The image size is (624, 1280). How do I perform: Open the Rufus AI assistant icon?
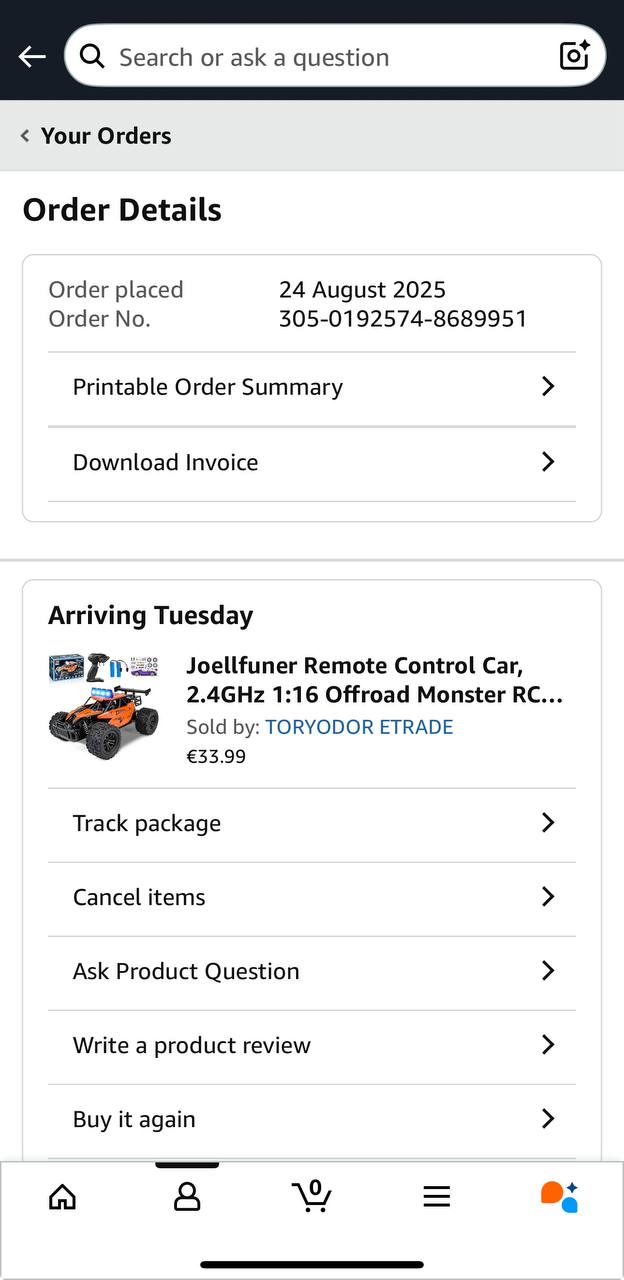click(560, 1196)
